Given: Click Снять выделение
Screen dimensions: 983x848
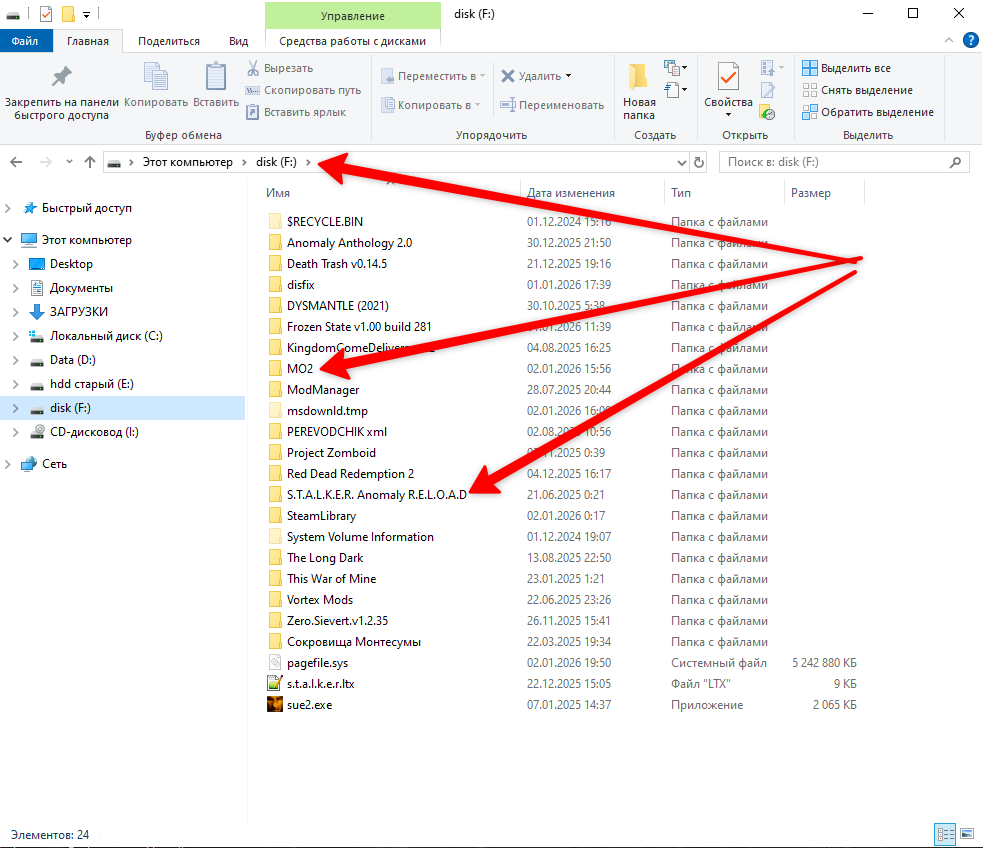Looking at the screenshot, I should tap(858, 90).
